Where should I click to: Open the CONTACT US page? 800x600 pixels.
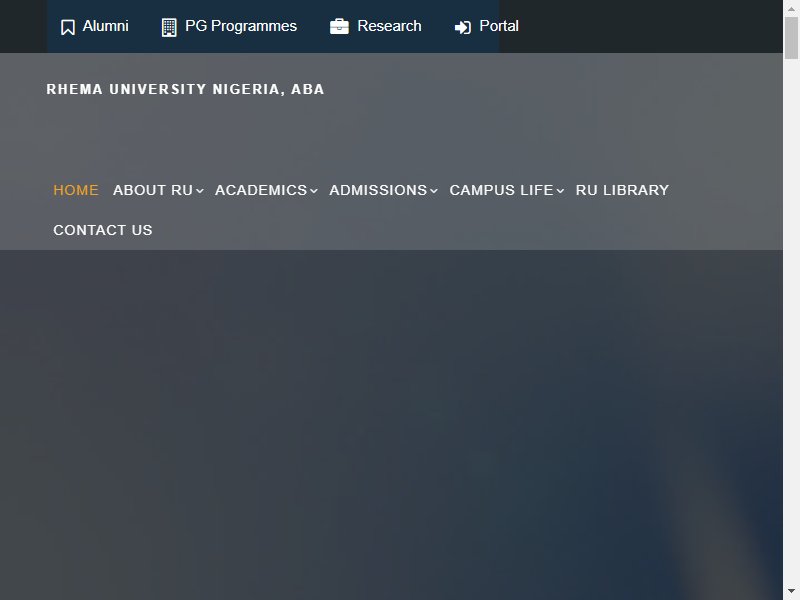tap(103, 230)
